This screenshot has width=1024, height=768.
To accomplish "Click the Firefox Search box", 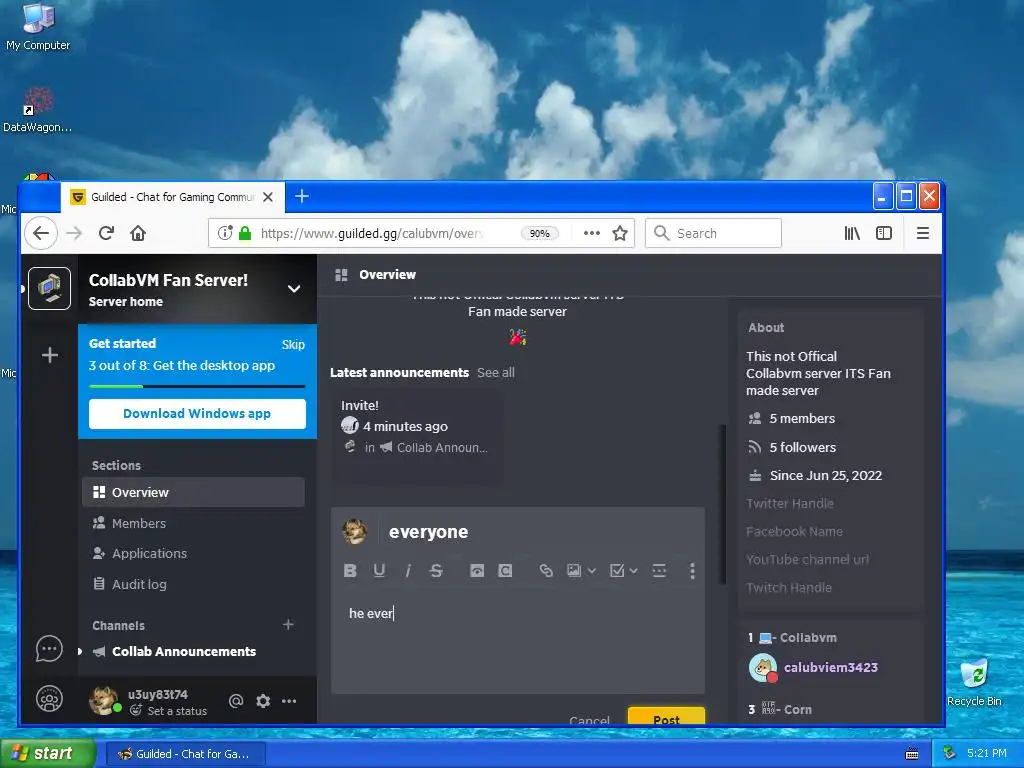I will pos(713,233).
